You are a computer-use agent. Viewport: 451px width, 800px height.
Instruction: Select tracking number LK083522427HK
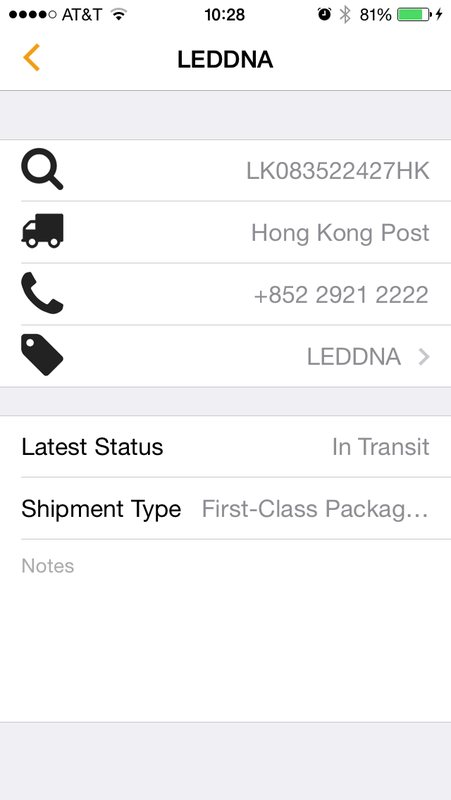[338, 171]
